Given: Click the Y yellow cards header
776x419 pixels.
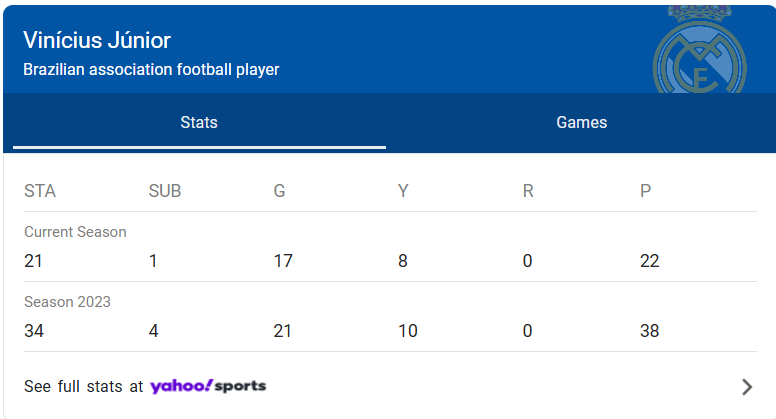Looking at the screenshot, I should coord(403,191).
